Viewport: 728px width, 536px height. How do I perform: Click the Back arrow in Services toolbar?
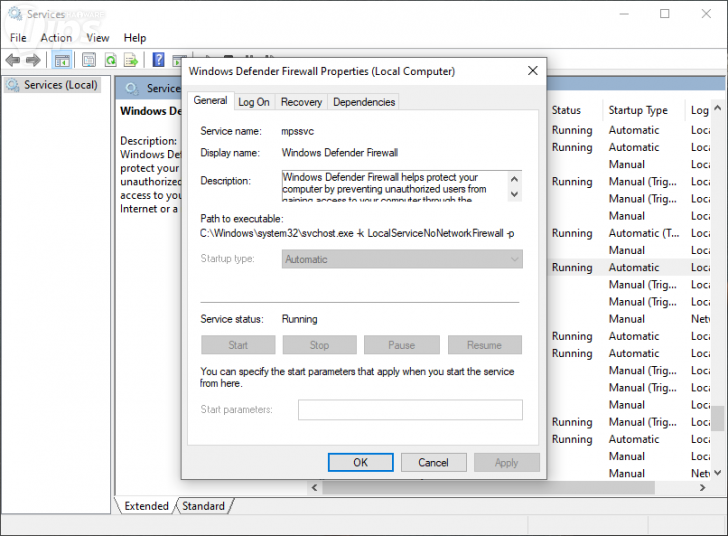pyautogui.click(x=13, y=60)
